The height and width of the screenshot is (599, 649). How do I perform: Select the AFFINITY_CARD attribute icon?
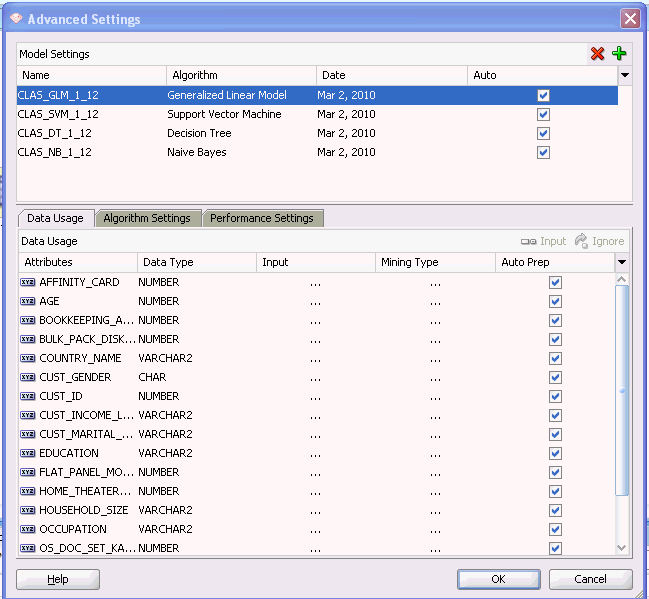pyautogui.click(x=28, y=282)
